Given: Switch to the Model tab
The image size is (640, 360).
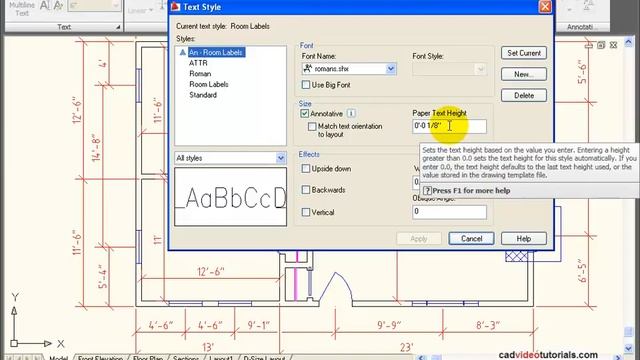Looking at the screenshot, I should [58, 358].
